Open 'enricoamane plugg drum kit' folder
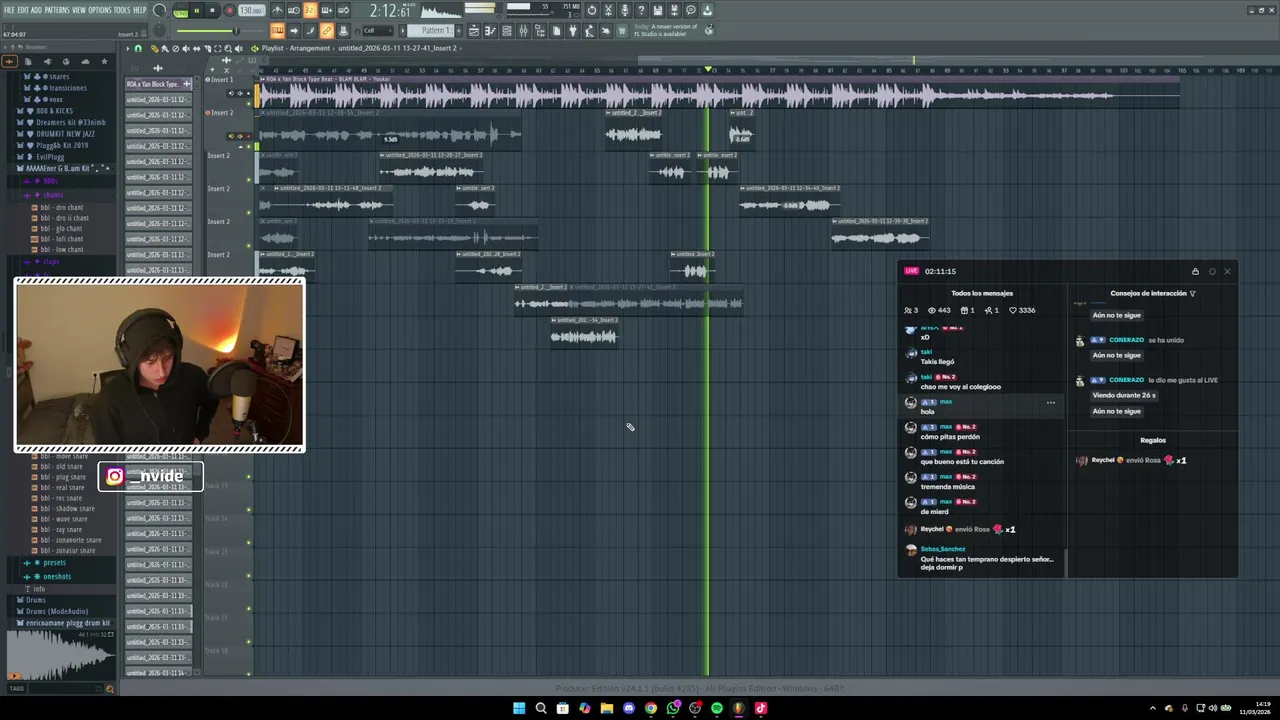The height and width of the screenshot is (720, 1280). pos(67,623)
